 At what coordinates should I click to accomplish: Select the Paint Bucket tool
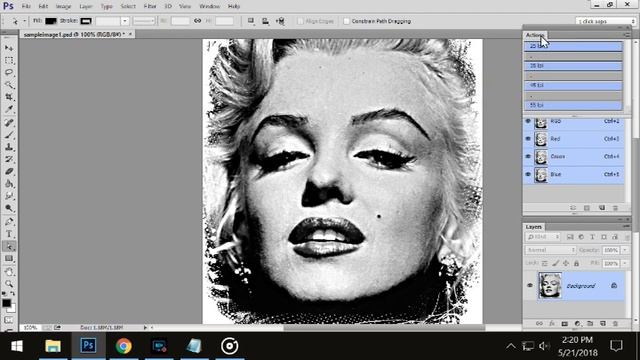coord(9,184)
